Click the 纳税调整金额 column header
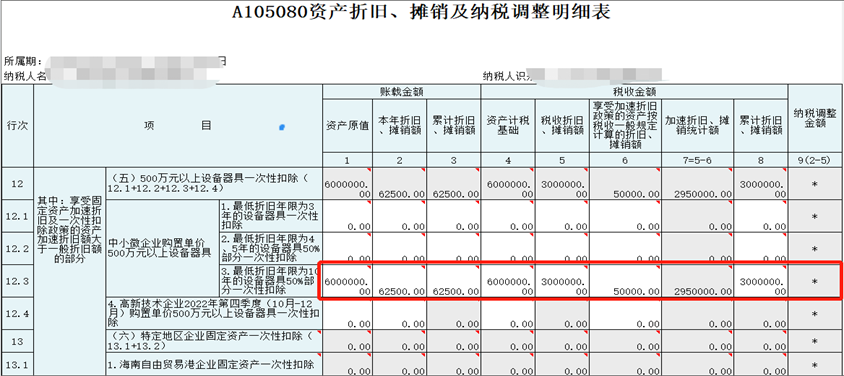The height and width of the screenshot is (376, 844). tap(815, 118)
